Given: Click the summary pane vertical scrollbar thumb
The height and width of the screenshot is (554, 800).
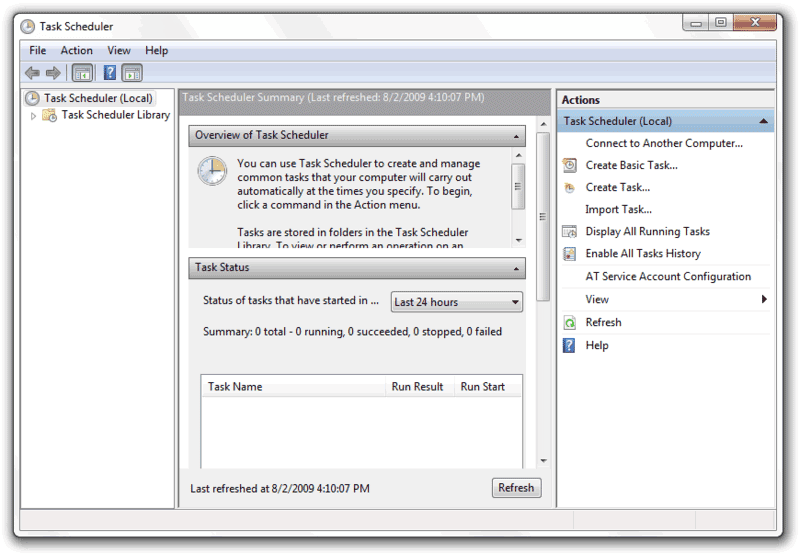Looking at the screenshot, I should [x=543, y=217].
